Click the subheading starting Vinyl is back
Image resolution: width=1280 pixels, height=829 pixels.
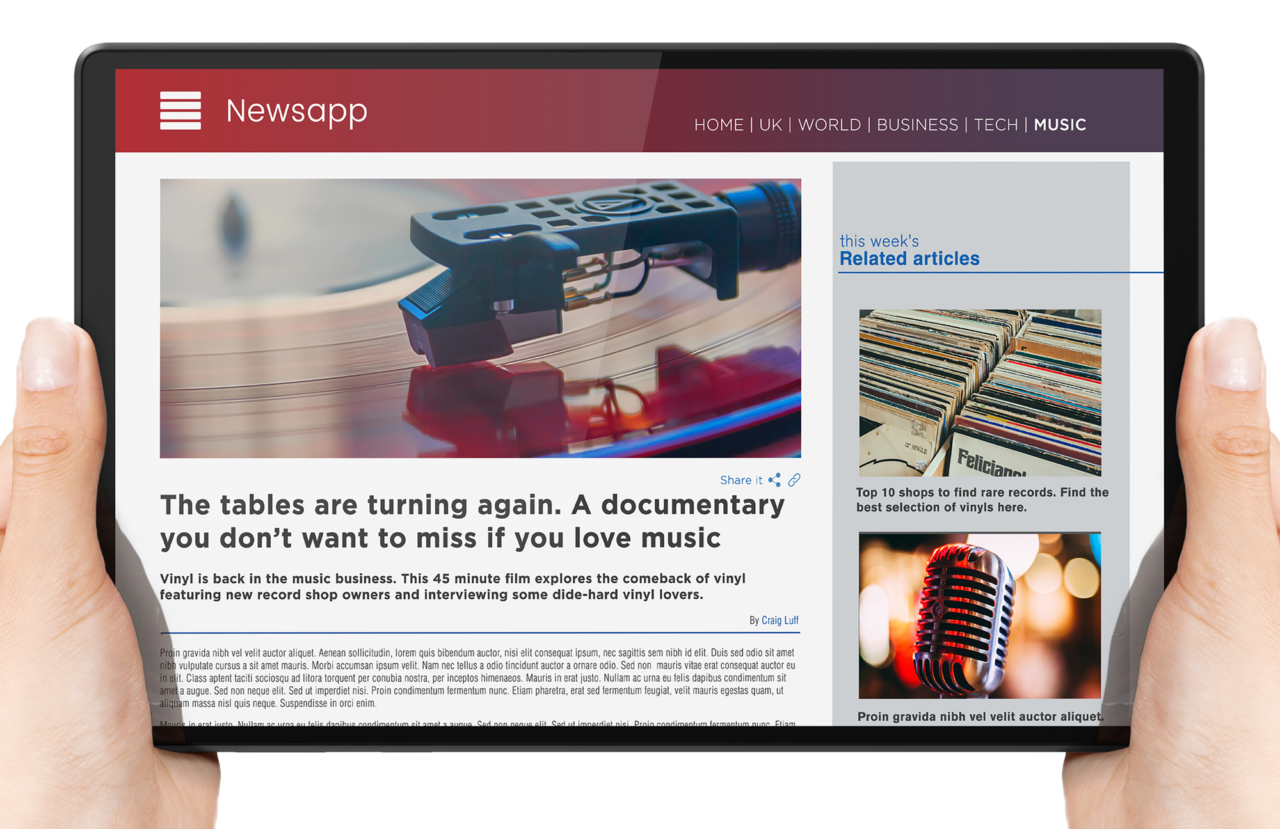click(453, 587)
